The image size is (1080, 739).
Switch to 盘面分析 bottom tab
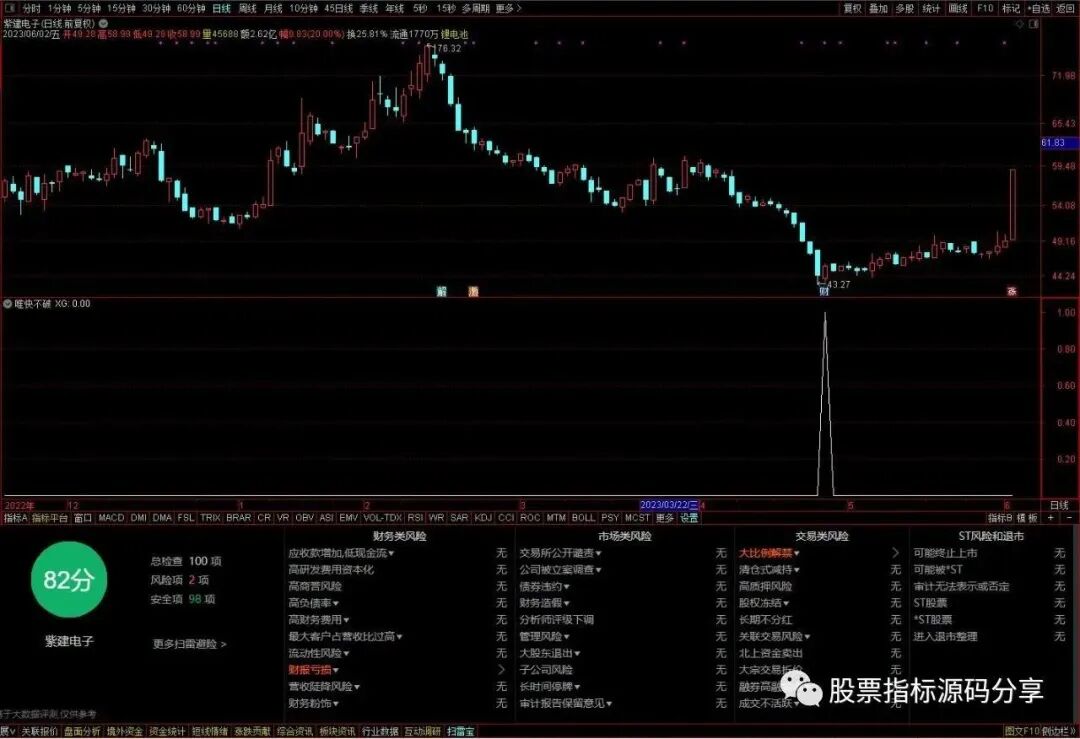click(82, 731)
